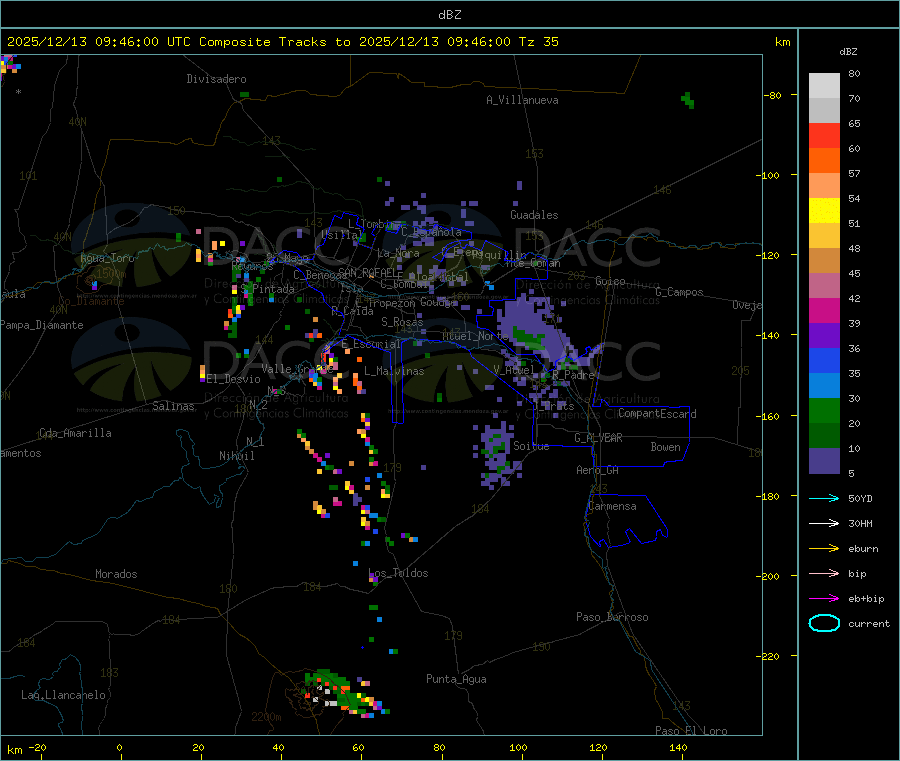This screenshot has height=761, width=900.
Task: Select the Paso_Barroso map label
Action: 612,618
